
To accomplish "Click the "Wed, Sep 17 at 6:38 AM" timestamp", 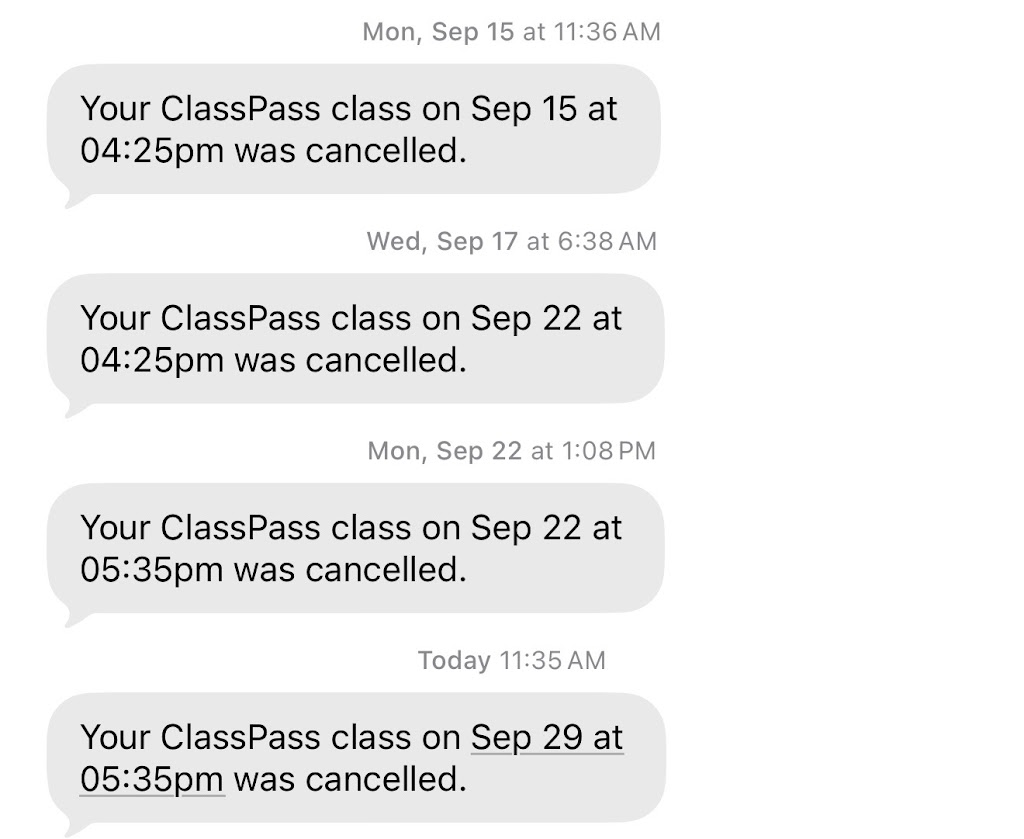I will point(511,241).
